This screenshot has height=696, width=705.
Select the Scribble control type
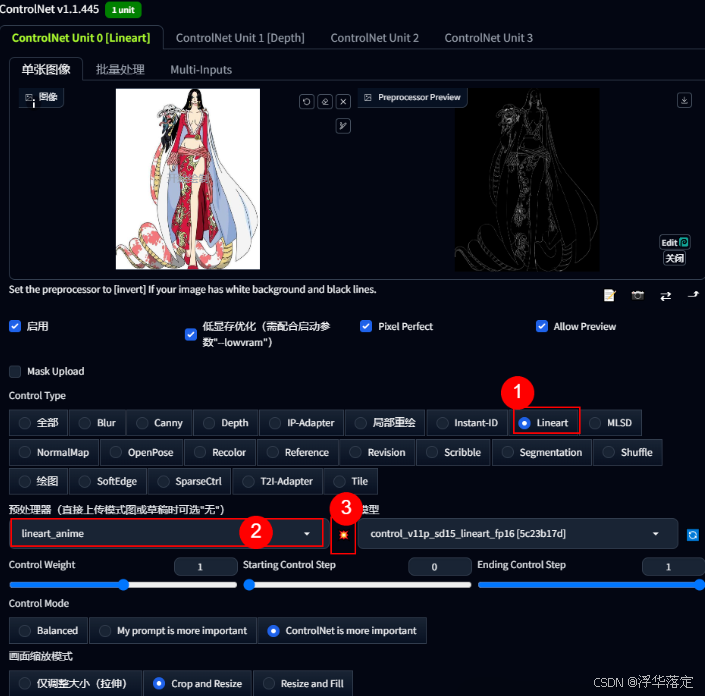click(453, 452)
